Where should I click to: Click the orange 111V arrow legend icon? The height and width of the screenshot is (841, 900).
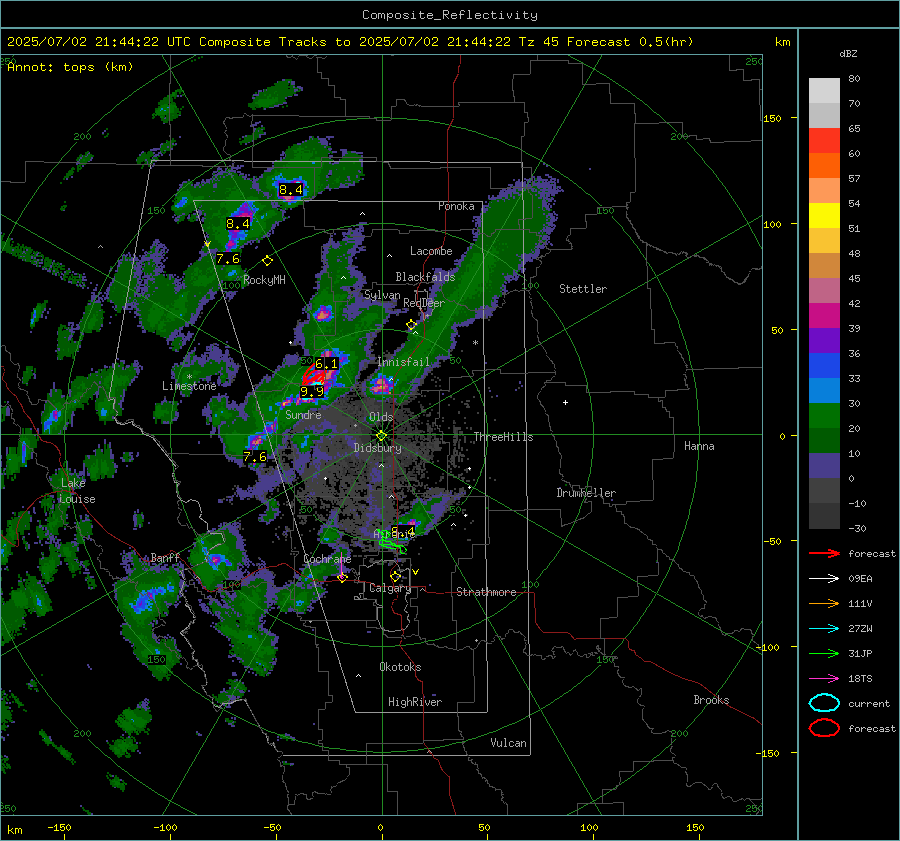(x=824, y=603)
